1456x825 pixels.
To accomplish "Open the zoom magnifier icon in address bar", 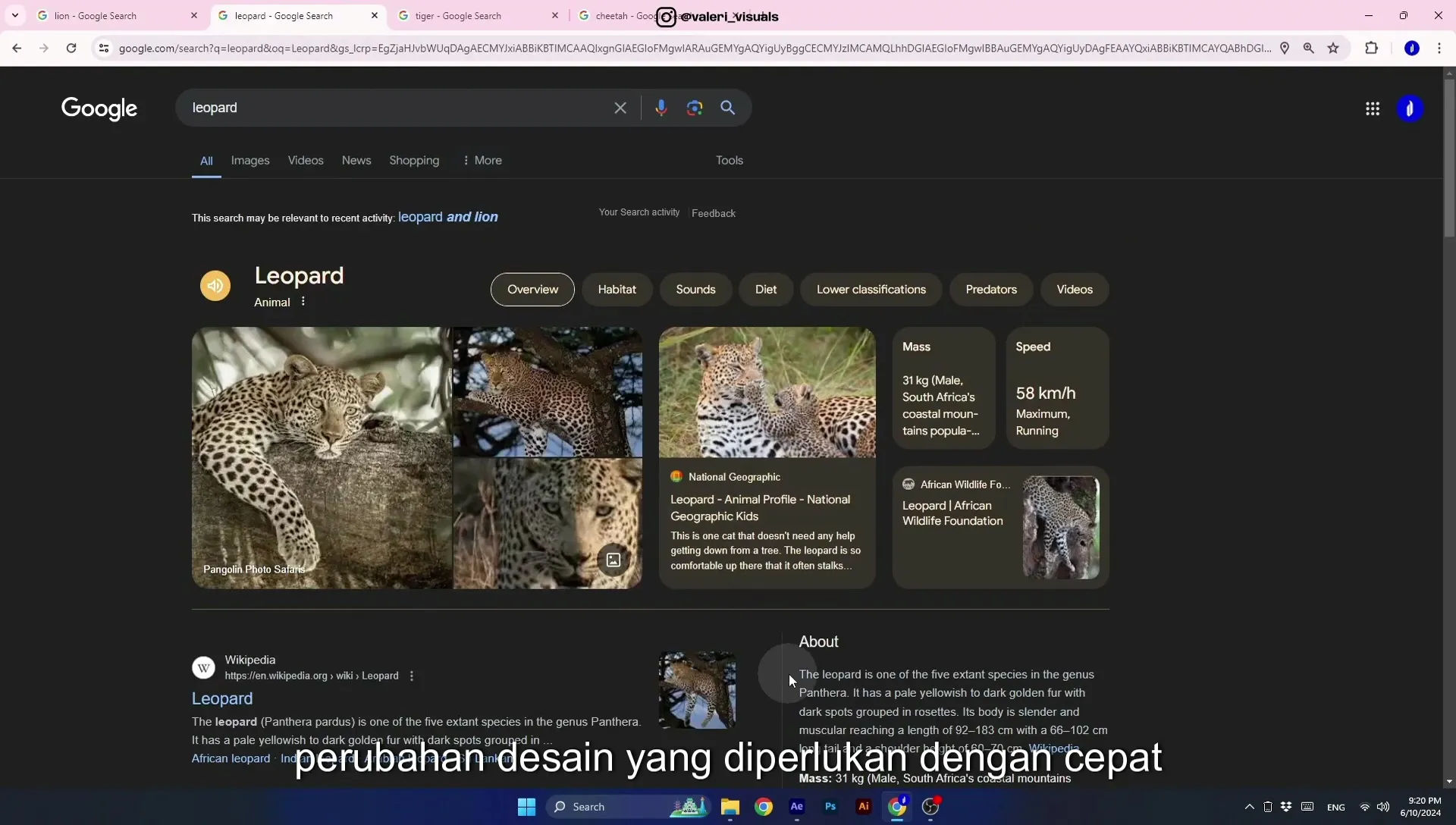I will coord(1309,48).
